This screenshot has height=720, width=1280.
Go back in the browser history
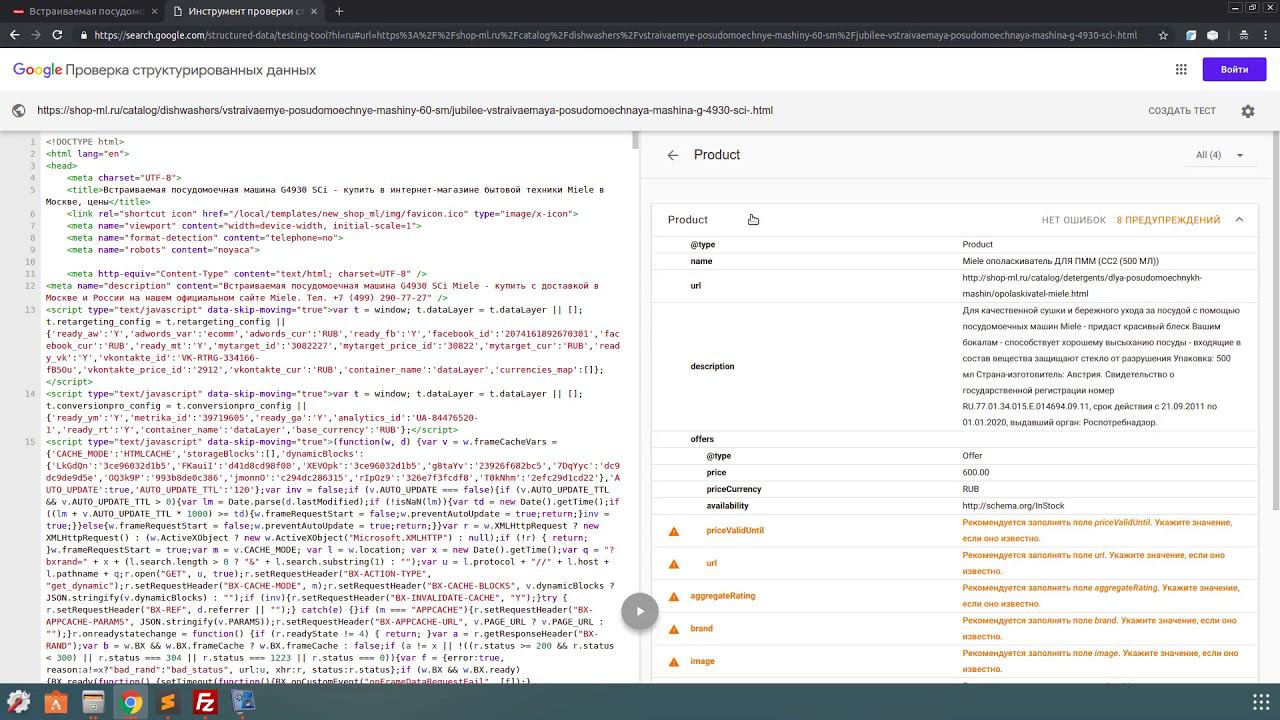(x=14, y=35)
